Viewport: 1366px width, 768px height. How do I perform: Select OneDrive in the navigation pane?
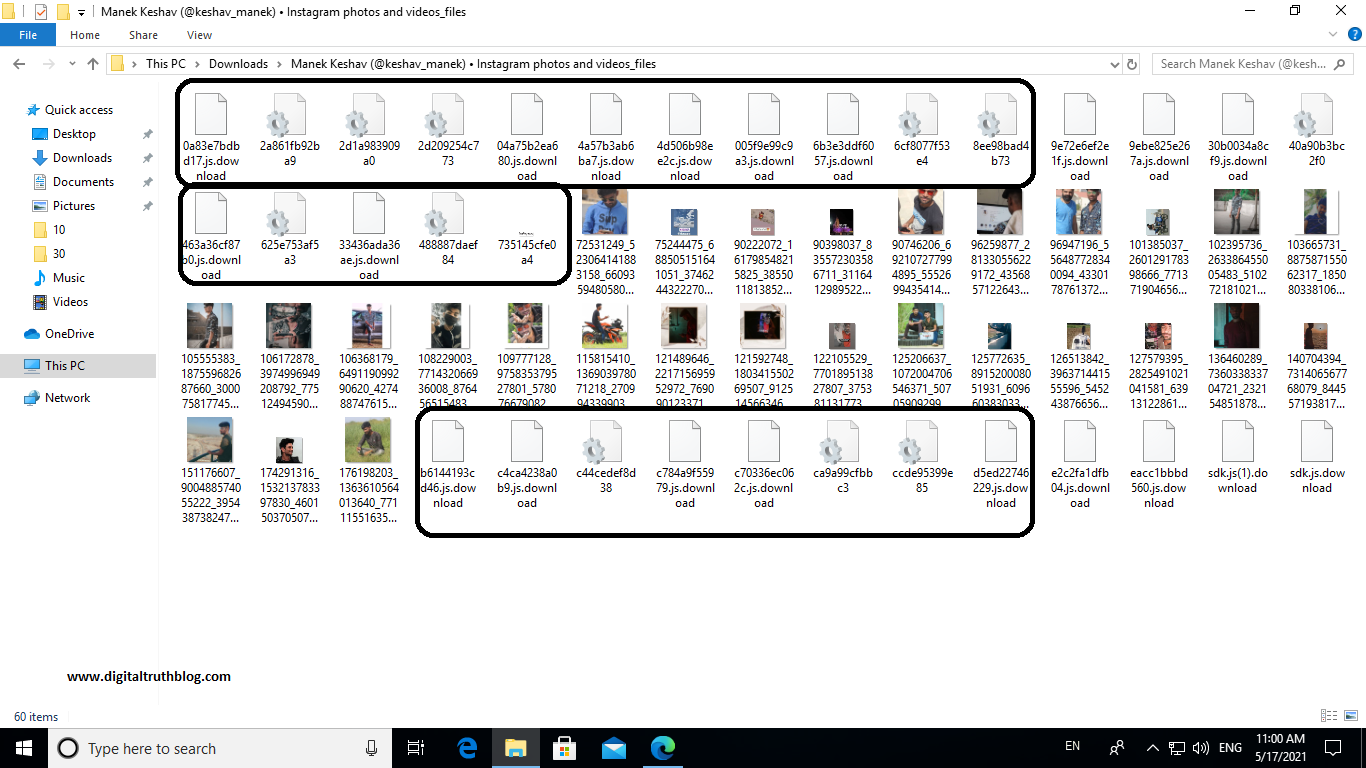coord(69,334)
